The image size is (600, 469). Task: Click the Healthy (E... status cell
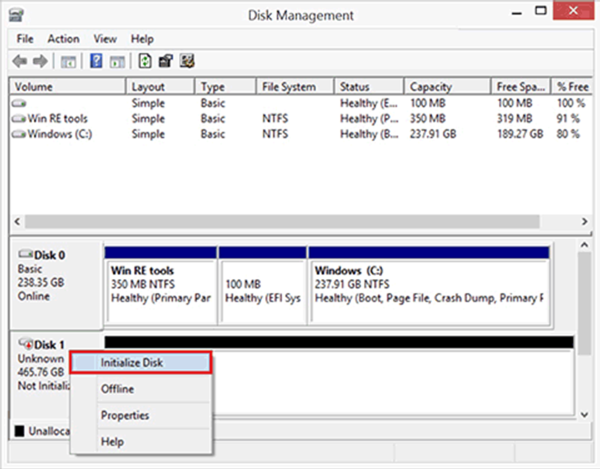369,103
